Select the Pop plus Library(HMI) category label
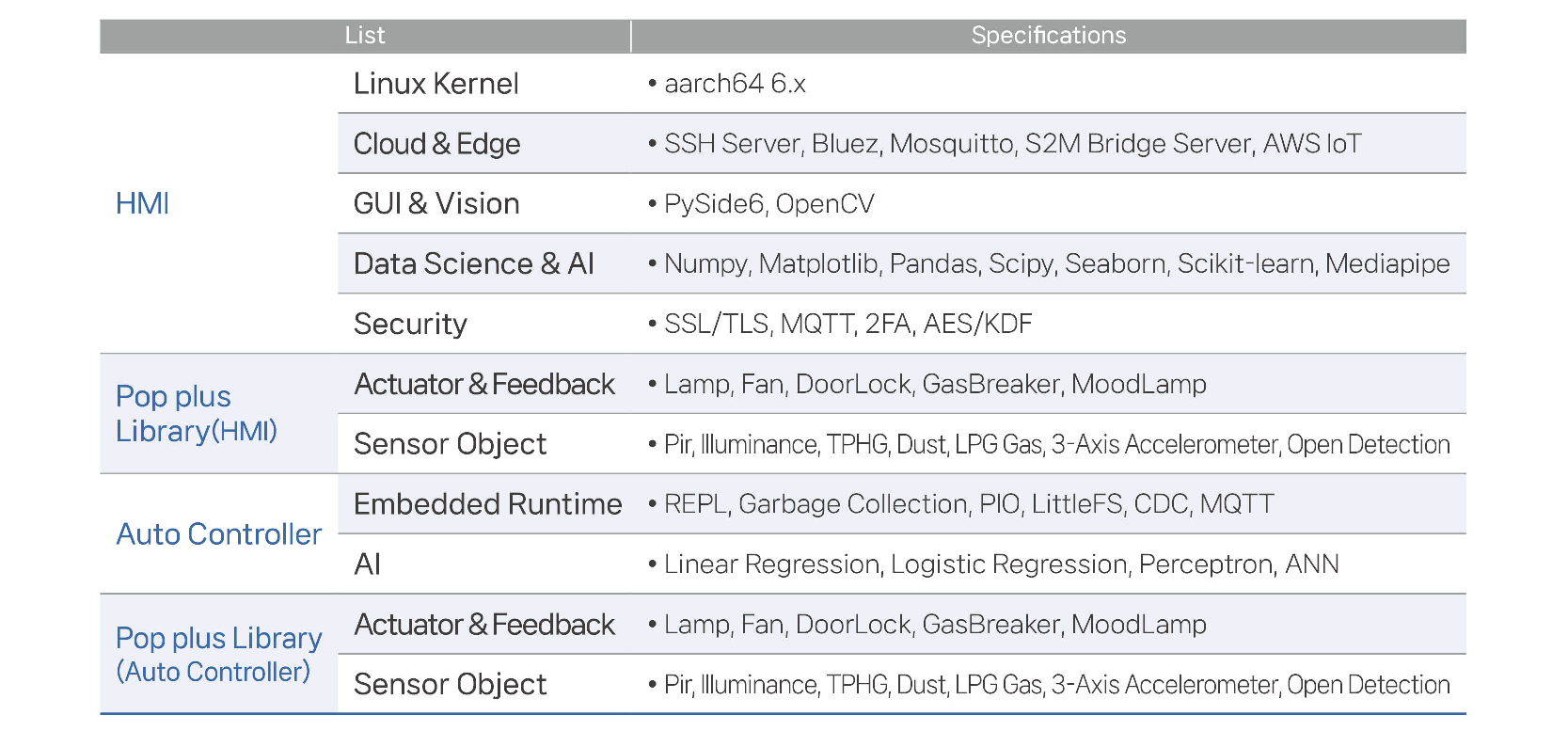This screenshot has height=731, width=1568. click(196, 414)
